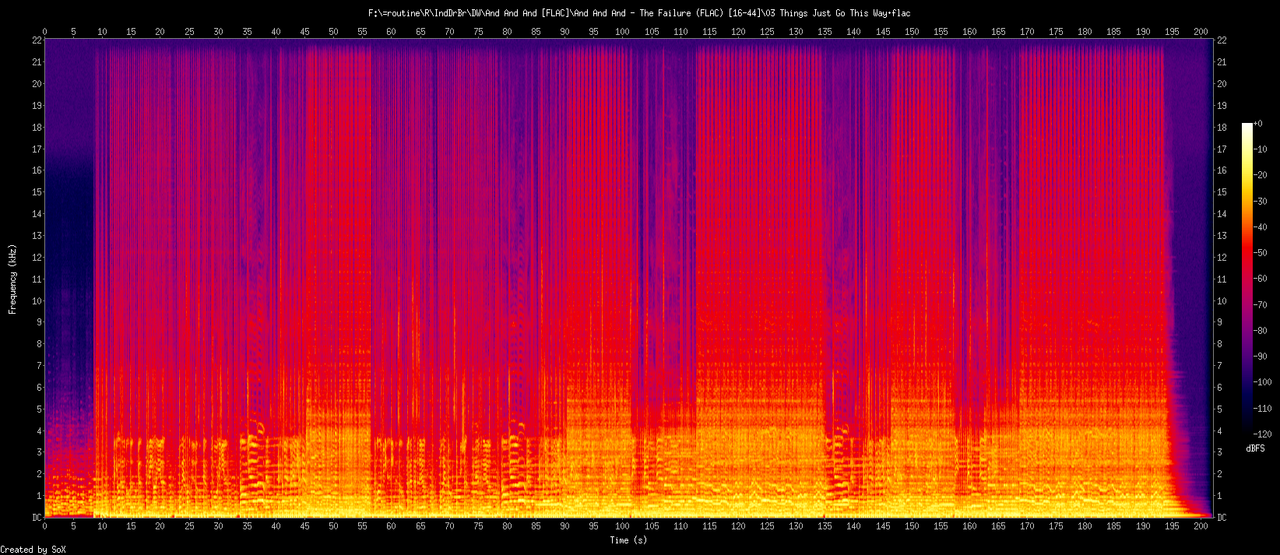The width and height of the screenshot is (1280, 555).
Task: Click the "Created by SoX" text
Action: click(33, 549)
